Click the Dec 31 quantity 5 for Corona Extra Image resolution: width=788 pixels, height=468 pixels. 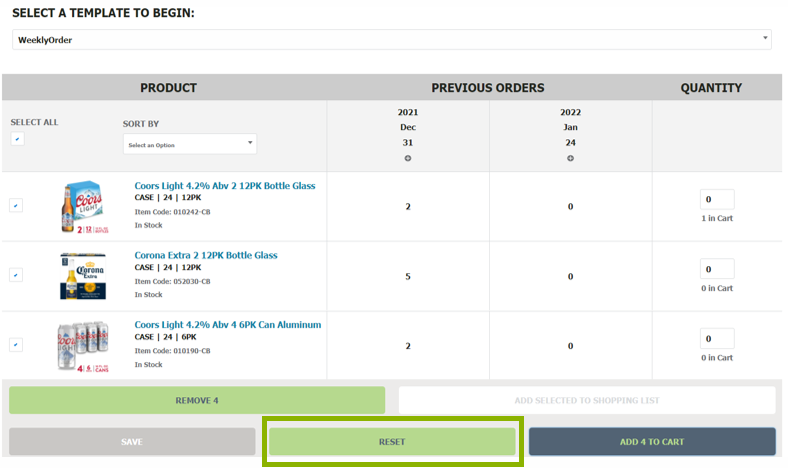(x=408, y=276)
